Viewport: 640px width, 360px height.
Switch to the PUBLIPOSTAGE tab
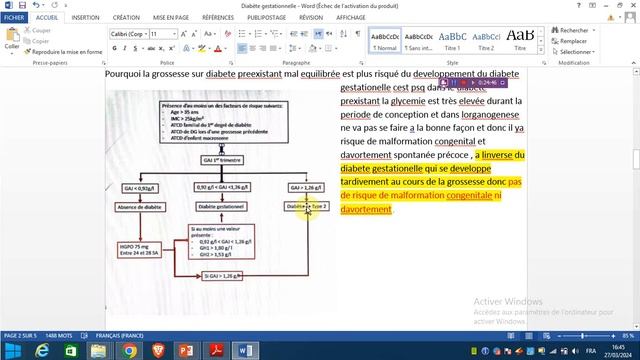tap(267, 18)
